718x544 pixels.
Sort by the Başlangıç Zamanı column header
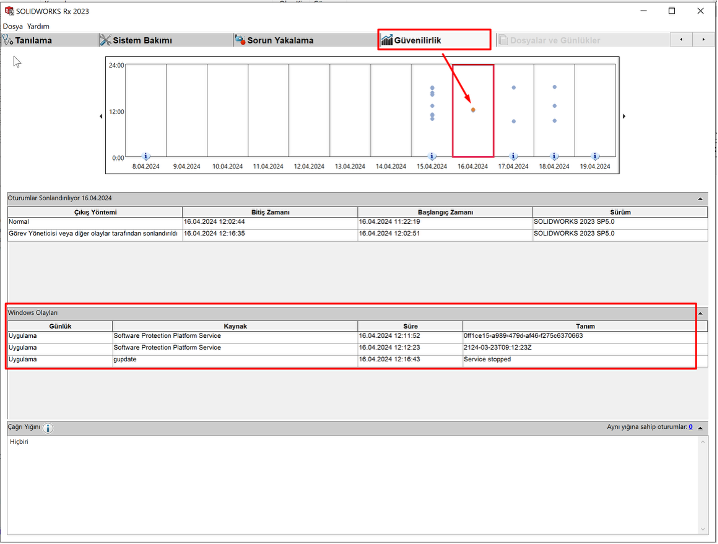445,212
